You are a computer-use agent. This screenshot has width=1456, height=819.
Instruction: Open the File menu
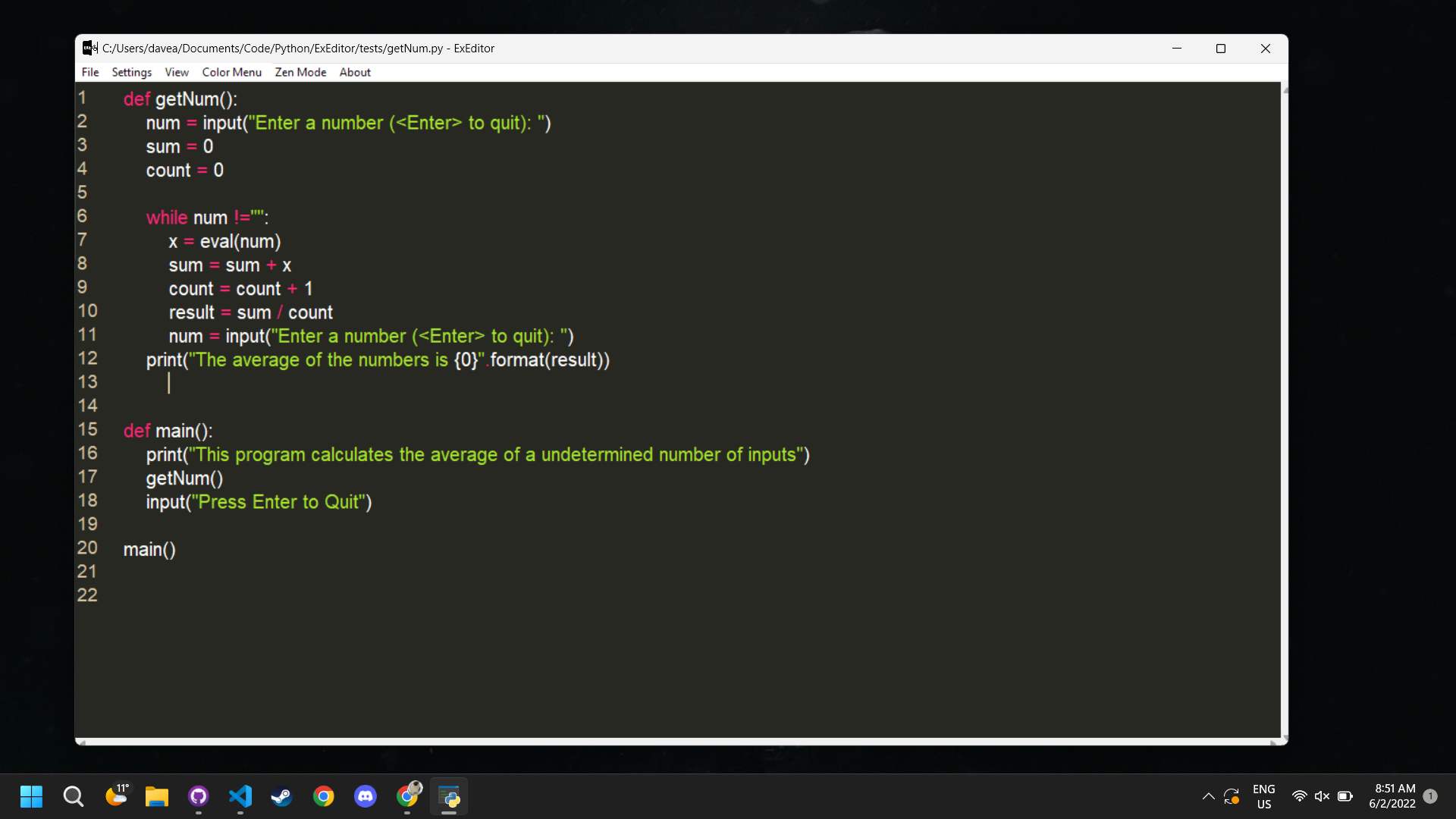[x=90, y=72]
